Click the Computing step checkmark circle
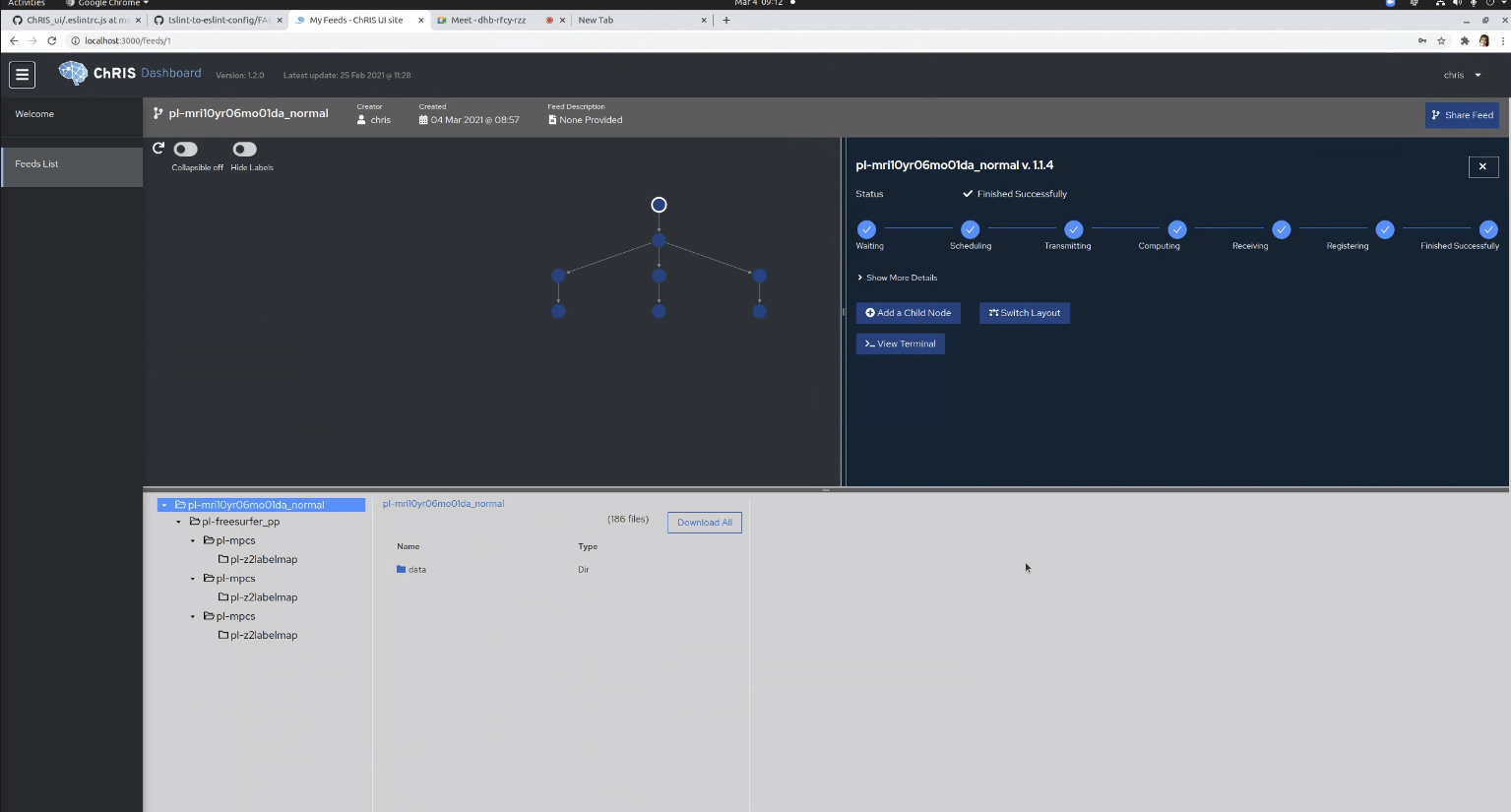Viewport: 1511px width, 812px height. [1177, 229]
